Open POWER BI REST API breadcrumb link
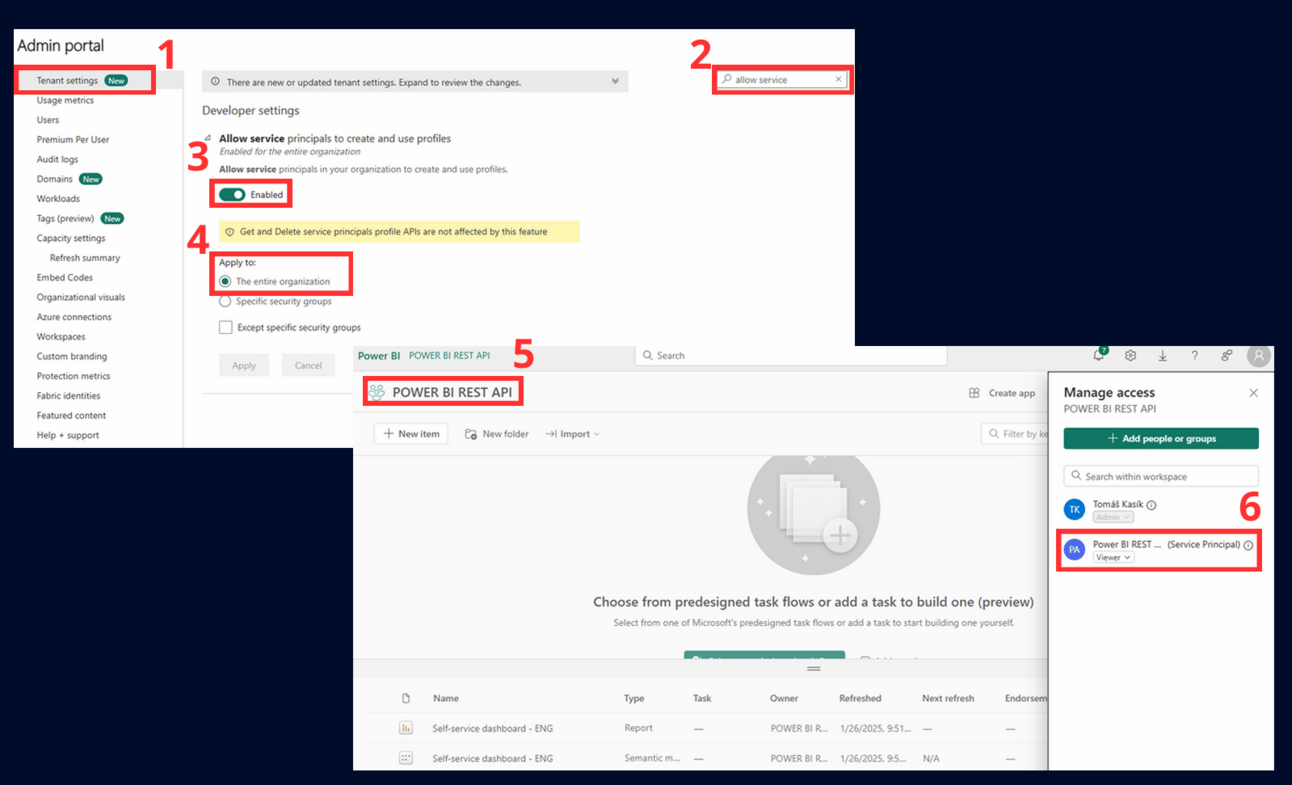 tap(449, 356)
